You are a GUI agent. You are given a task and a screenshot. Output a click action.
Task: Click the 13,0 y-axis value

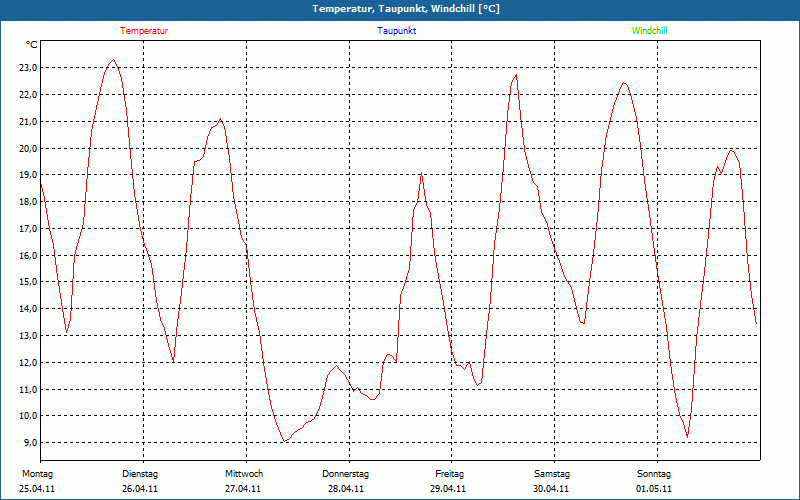tap(29, 336)
